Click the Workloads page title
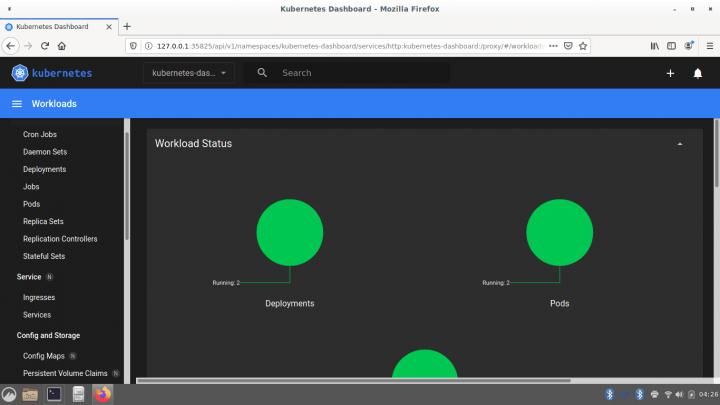Viewport: 720px width, 405px height. (x=54, y=104)
